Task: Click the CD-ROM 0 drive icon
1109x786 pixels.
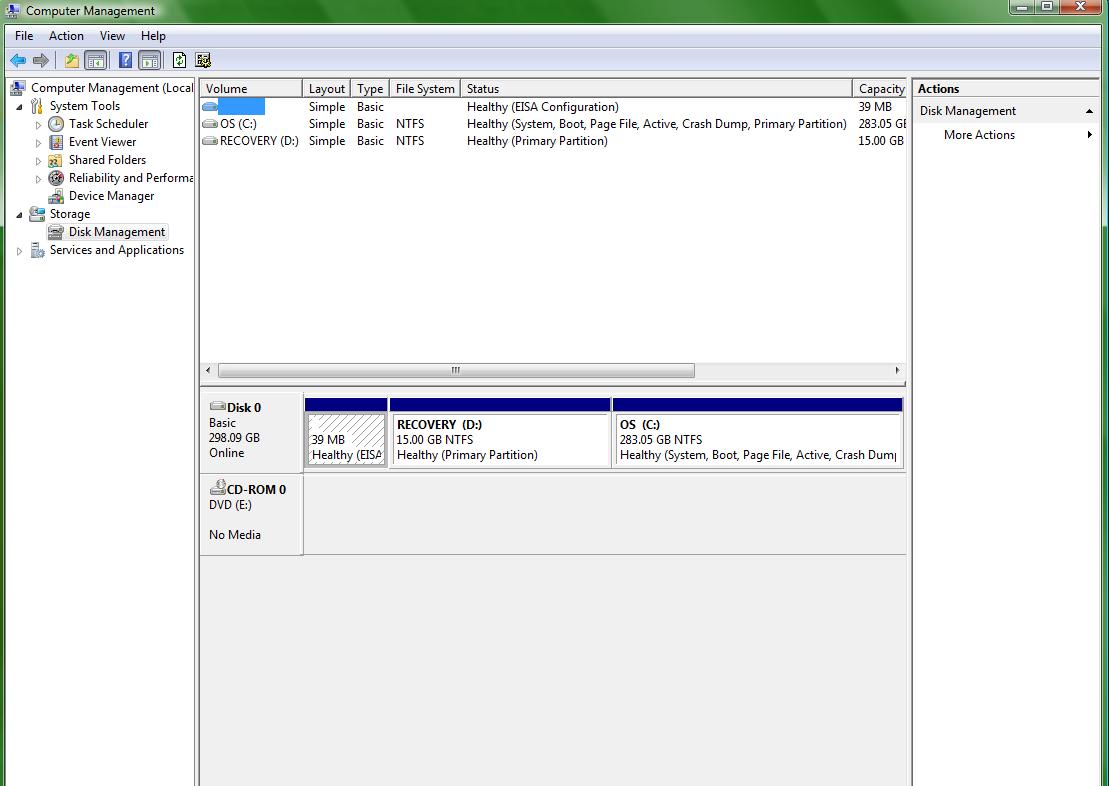Action: point(218,487)
